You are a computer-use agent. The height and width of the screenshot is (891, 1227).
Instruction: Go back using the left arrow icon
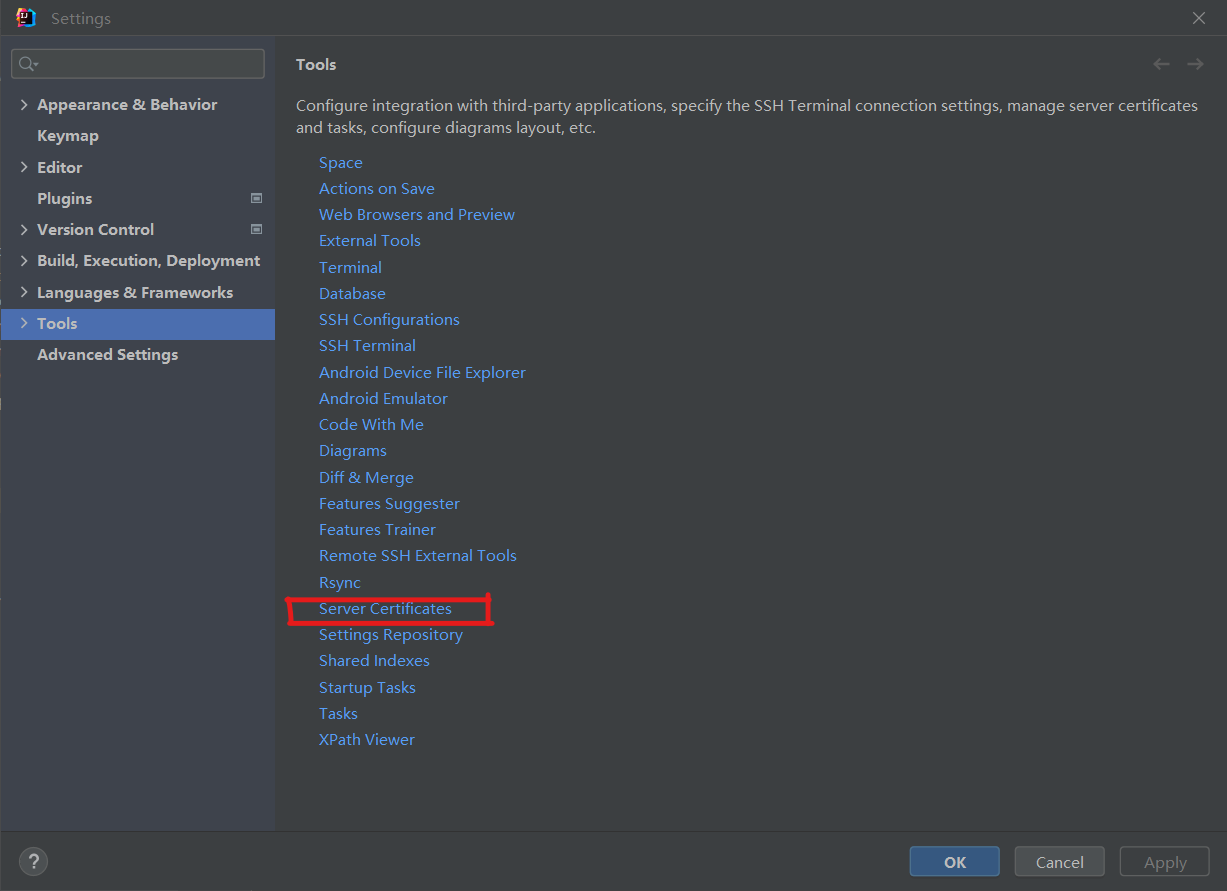point(1161,64)
